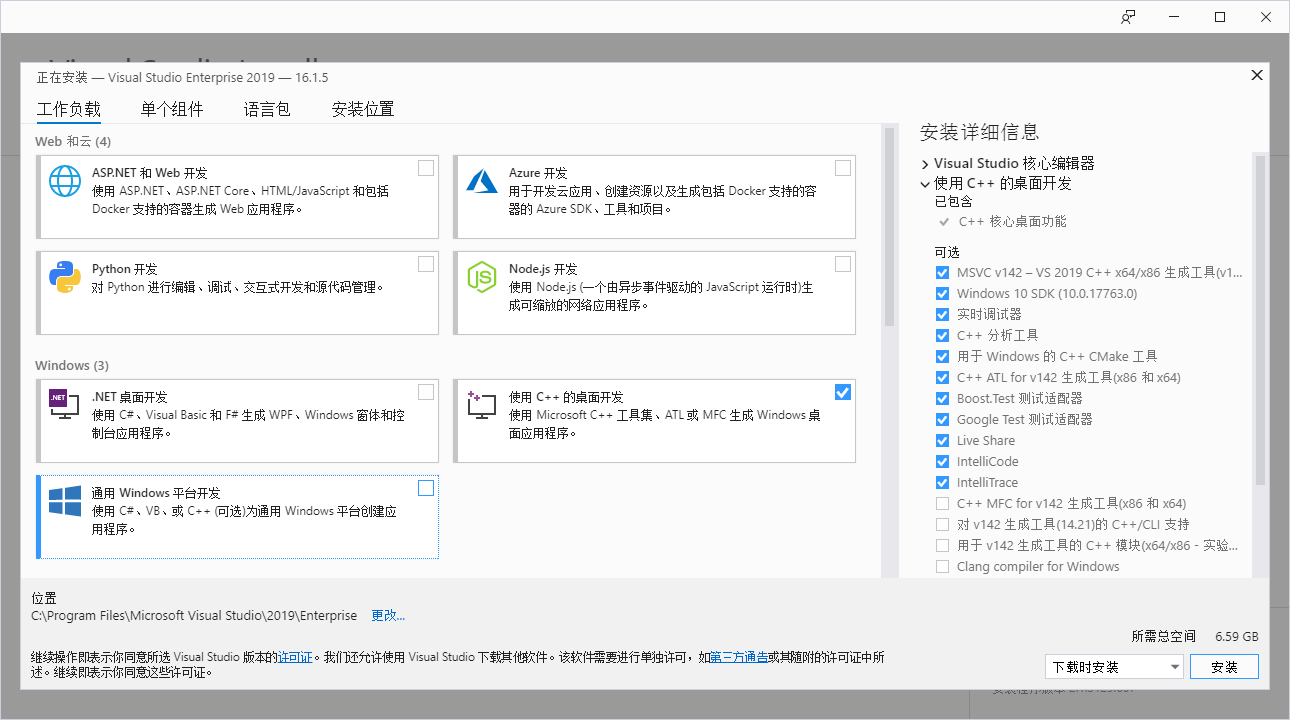The image size is (1290, 720).
Task: Uncheck Boost.Test test adapter
Action: pyautogui.click(x=942, y=398)
